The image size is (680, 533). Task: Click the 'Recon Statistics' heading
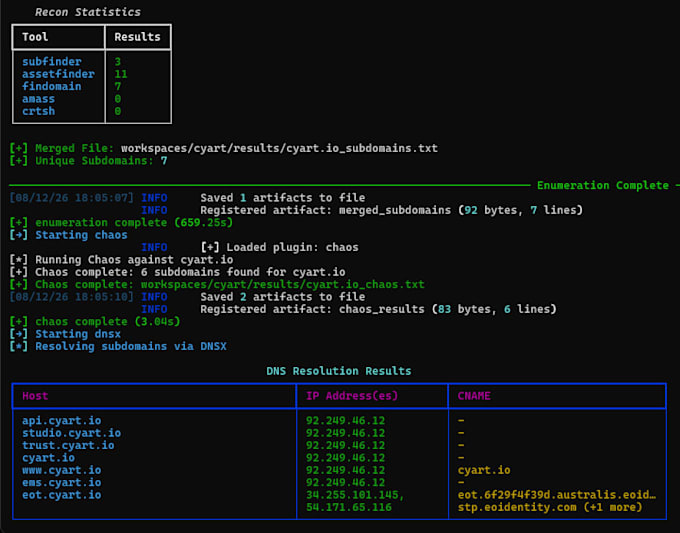(88, 12)
